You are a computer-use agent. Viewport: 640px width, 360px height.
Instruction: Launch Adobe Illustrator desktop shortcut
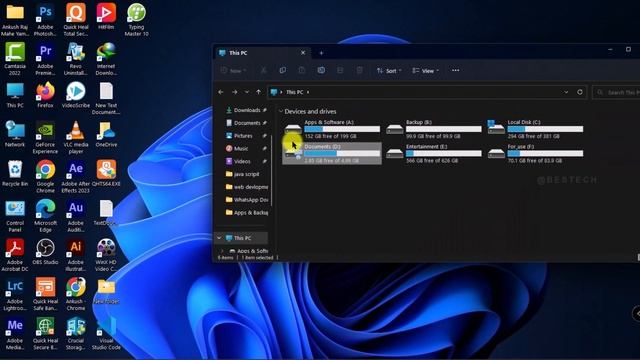tap(76, 255)
